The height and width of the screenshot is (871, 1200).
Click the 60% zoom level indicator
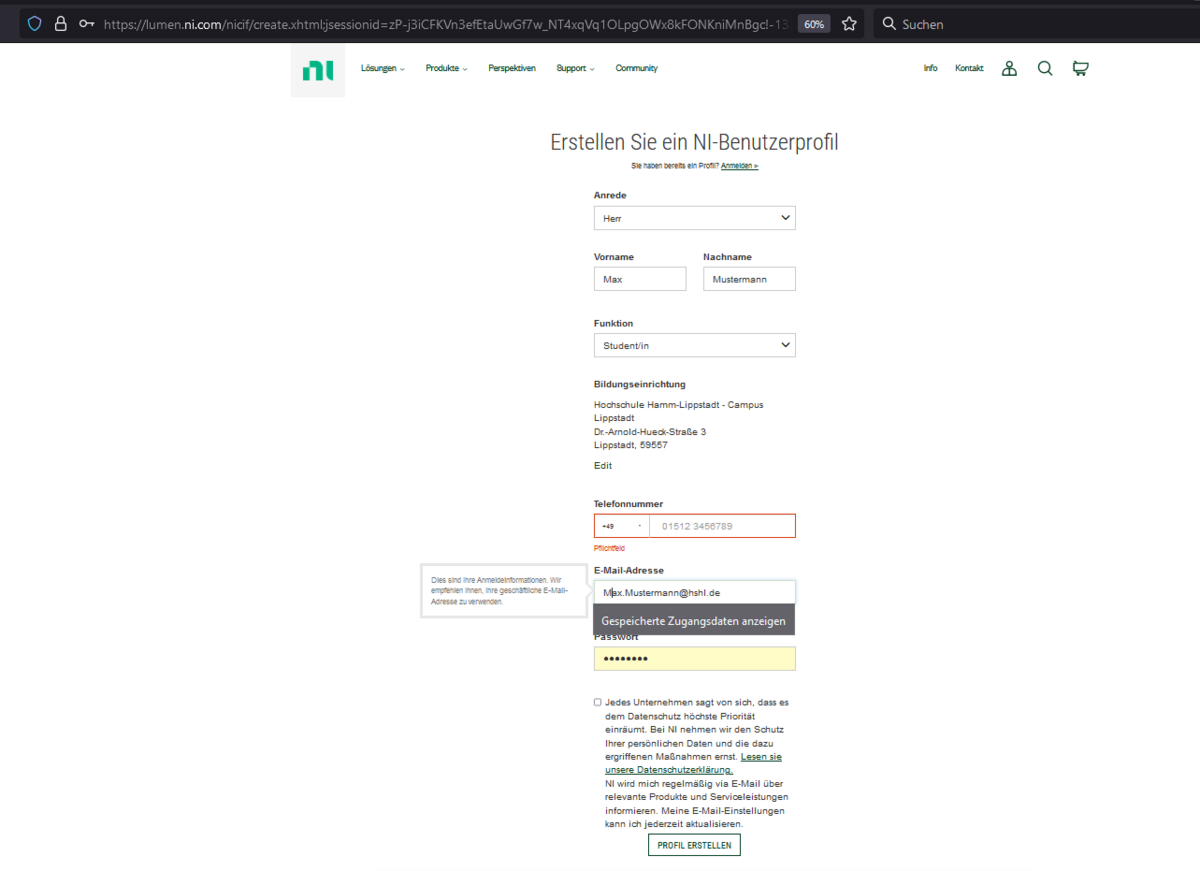coord(814,23)
